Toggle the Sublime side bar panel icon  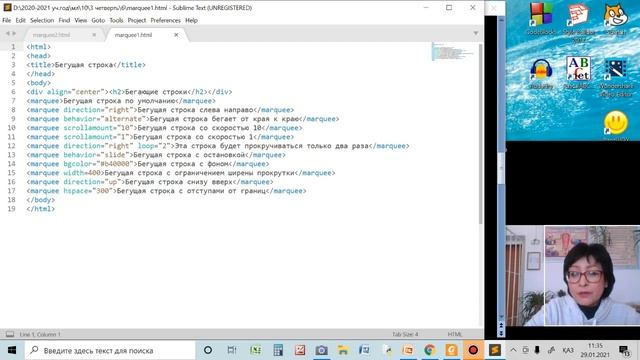[x=10, y=334]
